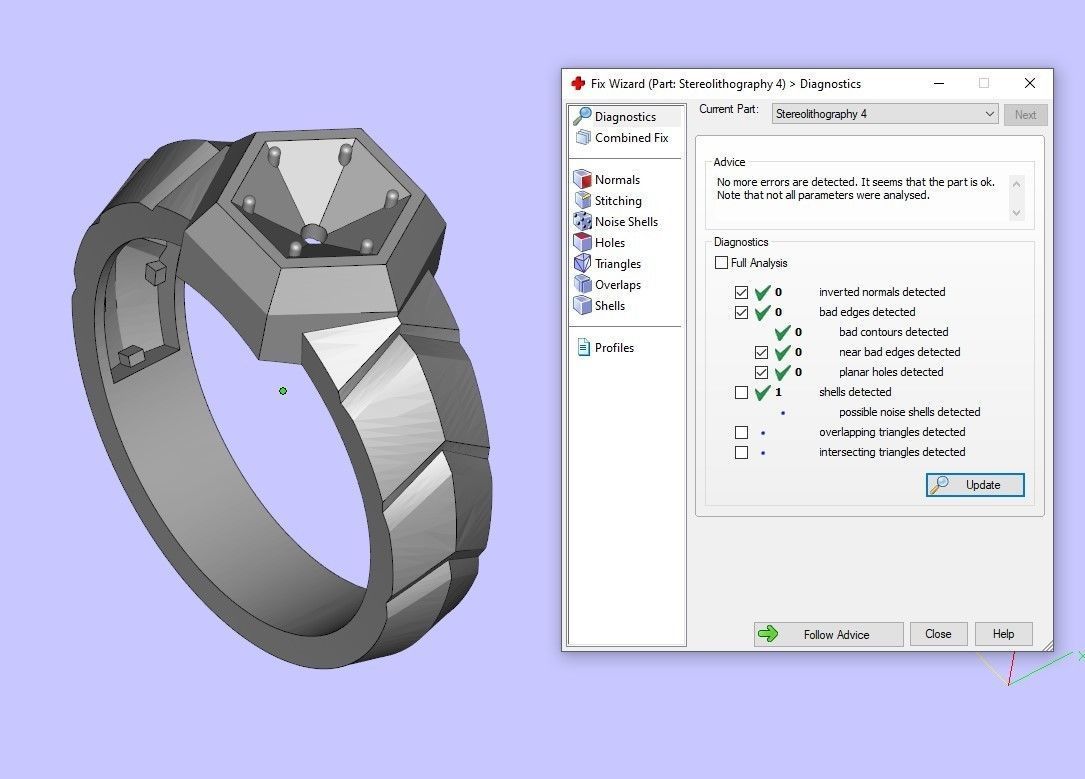Image resolution: width=1085 pixels, height=779 pixels.
Task: Switch to the Holes page
Action: tap(610, 242)
